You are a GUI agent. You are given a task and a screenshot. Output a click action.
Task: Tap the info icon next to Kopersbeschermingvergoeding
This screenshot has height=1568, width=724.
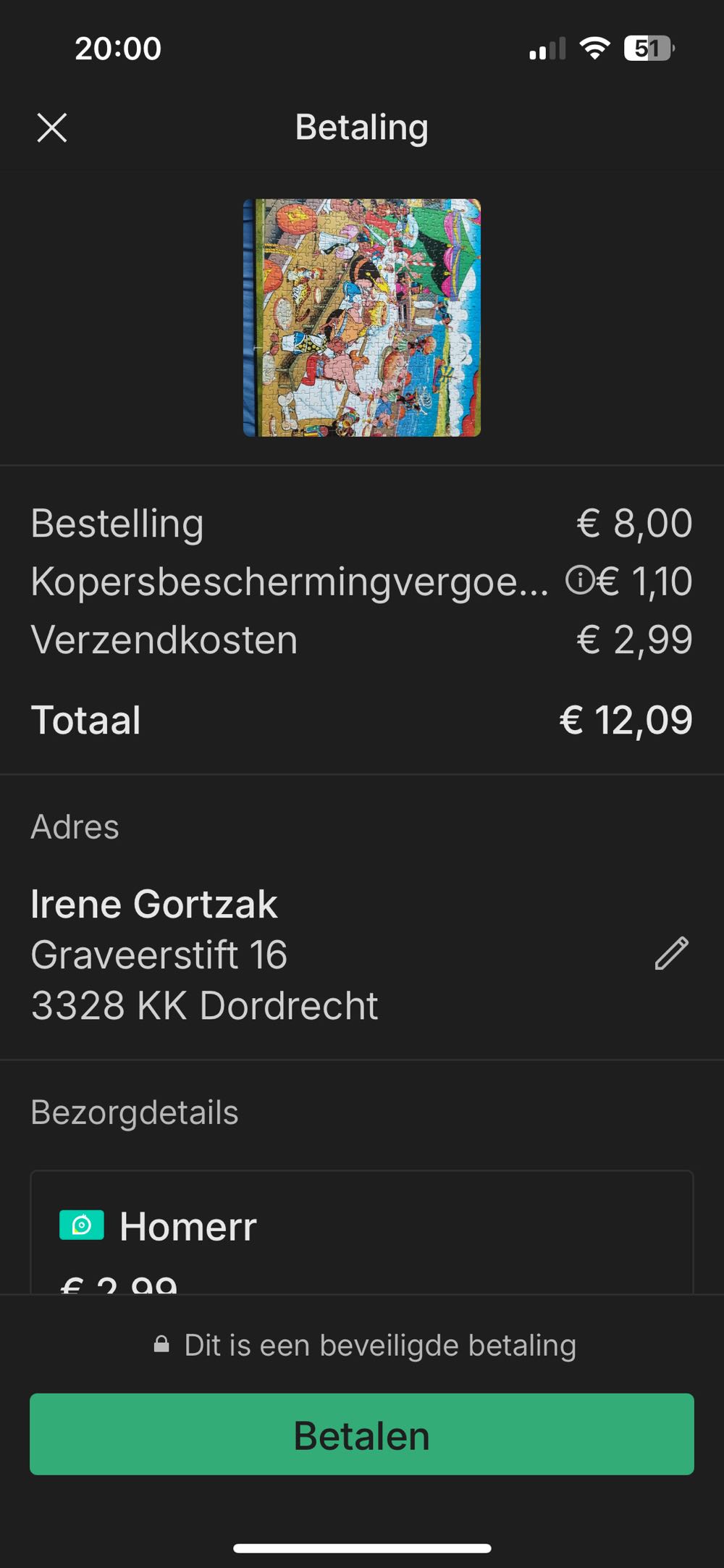578,580
